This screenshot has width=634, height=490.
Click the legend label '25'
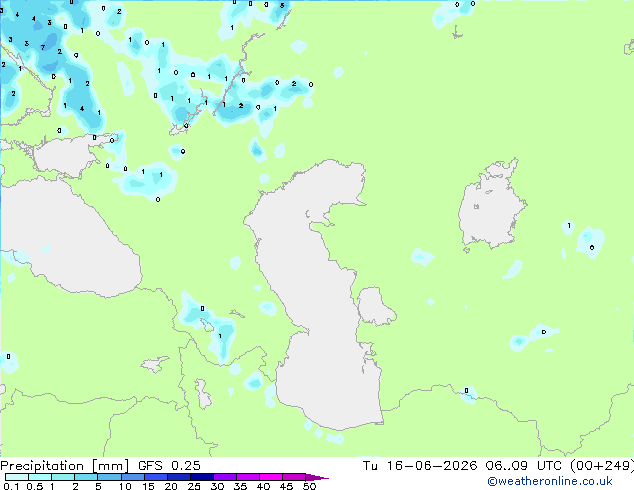pyautogui.click(x=194, y=486)
